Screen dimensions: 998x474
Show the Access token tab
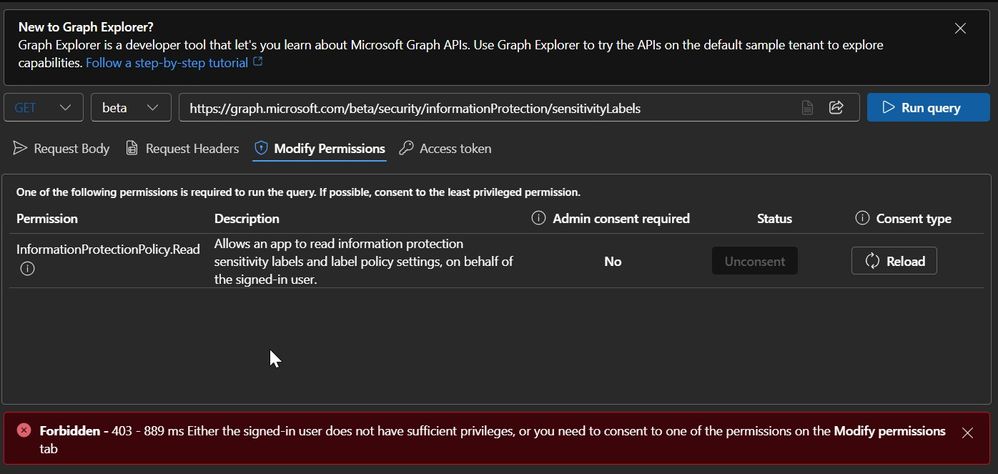(445, 149)
